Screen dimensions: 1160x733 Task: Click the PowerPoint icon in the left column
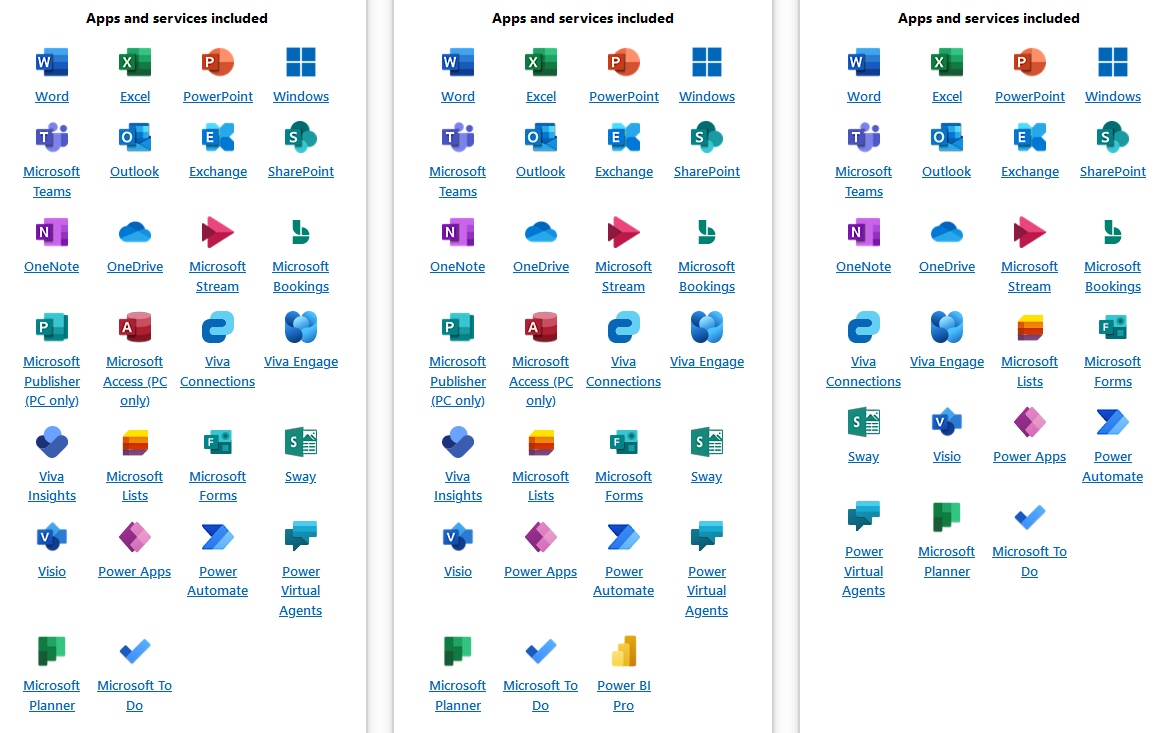(218, 62)
